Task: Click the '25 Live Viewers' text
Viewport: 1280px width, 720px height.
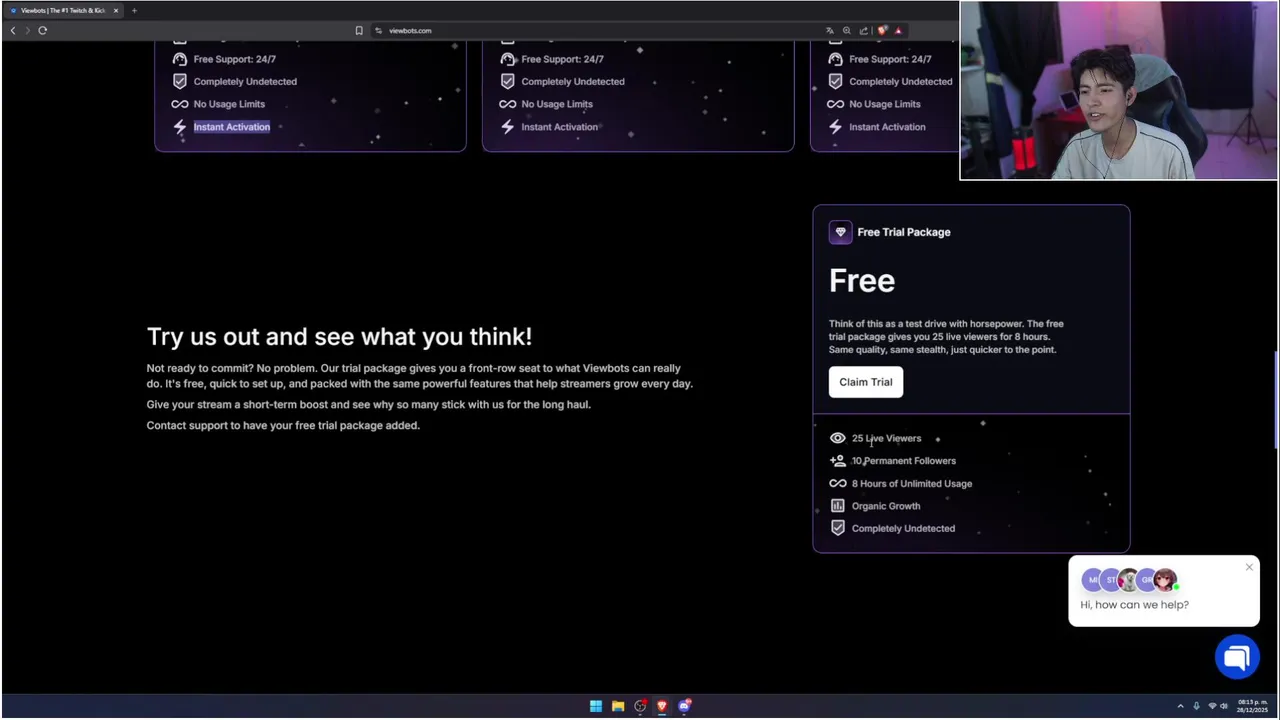Action: click(886, 438)
